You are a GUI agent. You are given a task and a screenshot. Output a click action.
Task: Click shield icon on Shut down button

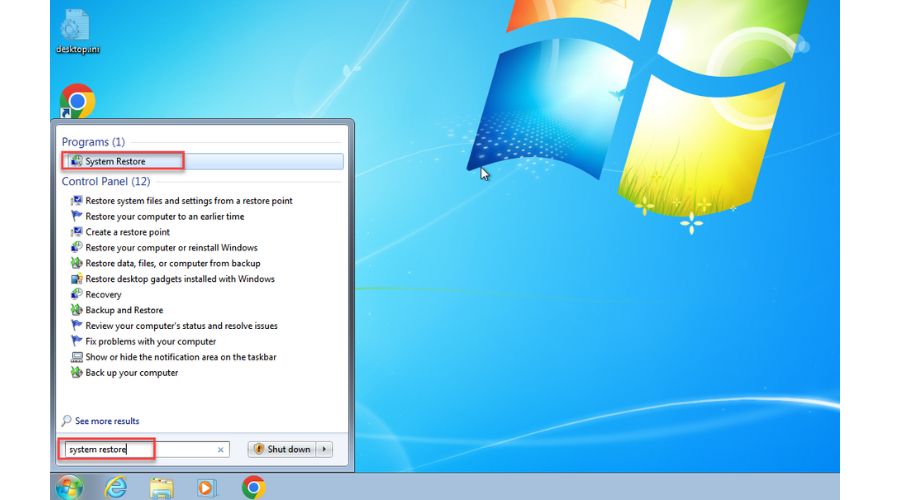259,449
